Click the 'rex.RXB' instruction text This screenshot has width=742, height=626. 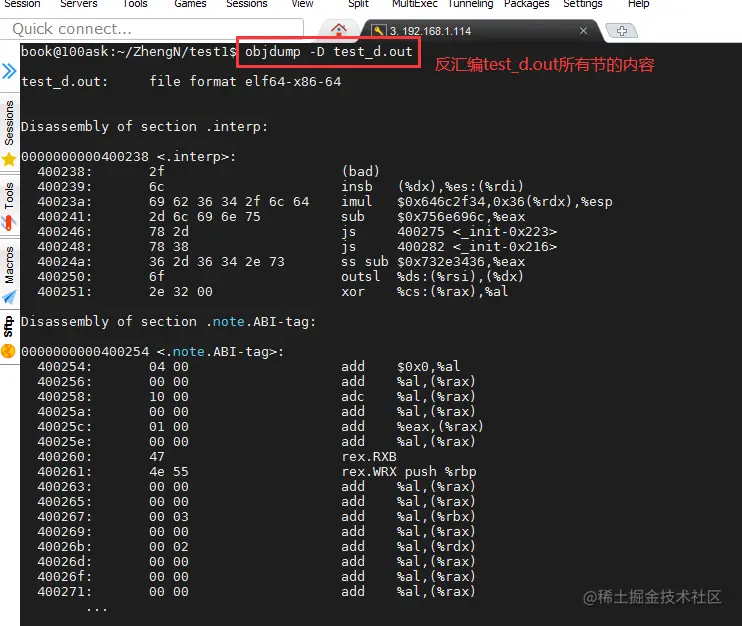(x=369, y=457)
